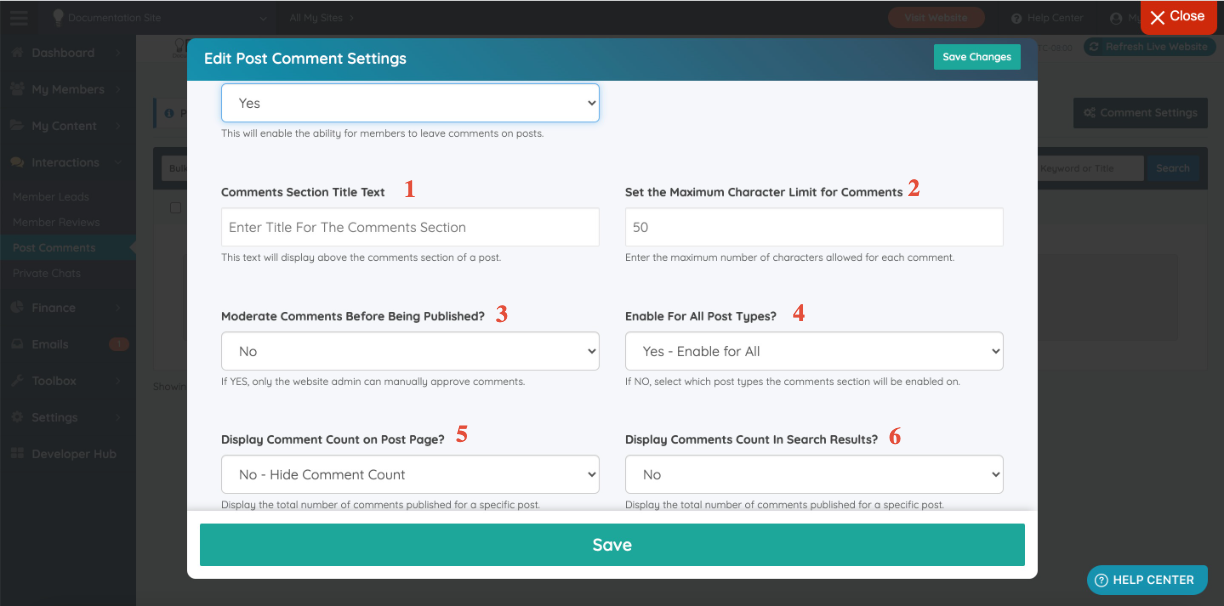
Task: Click the Refresh Live Website icon
Action: pos(1095,46)
